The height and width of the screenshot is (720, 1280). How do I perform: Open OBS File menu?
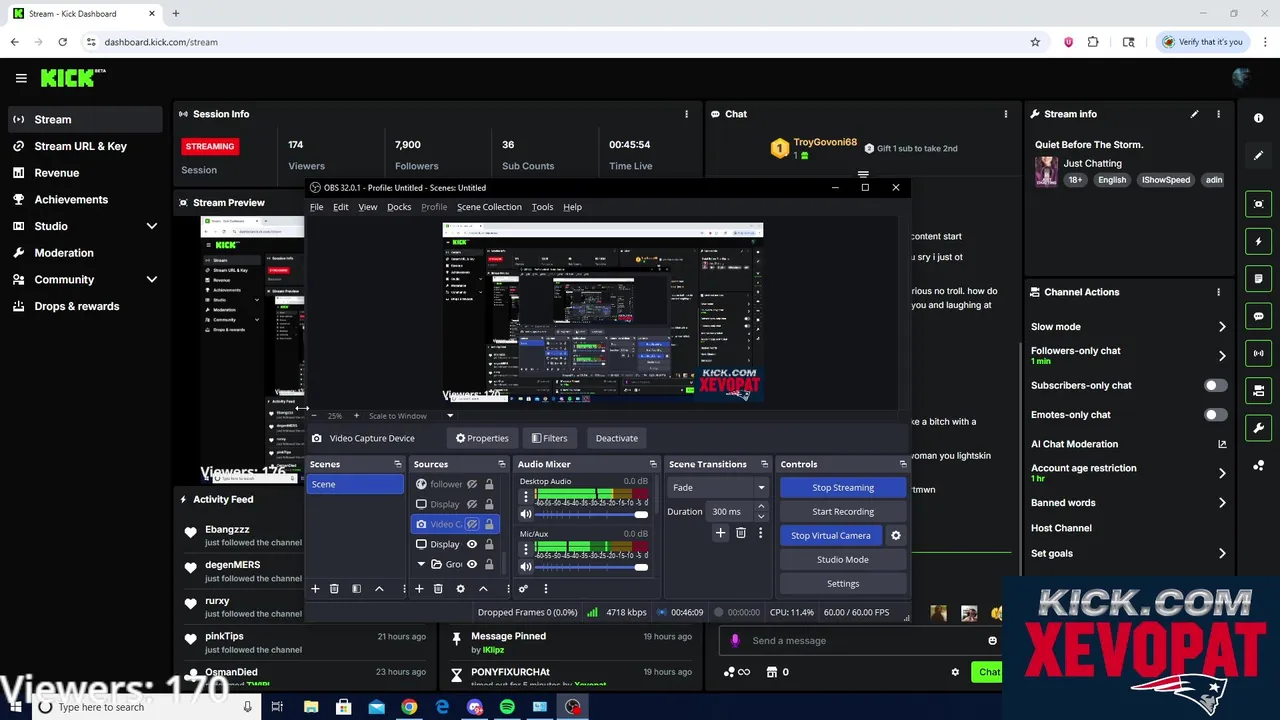[x=316, y=207]
